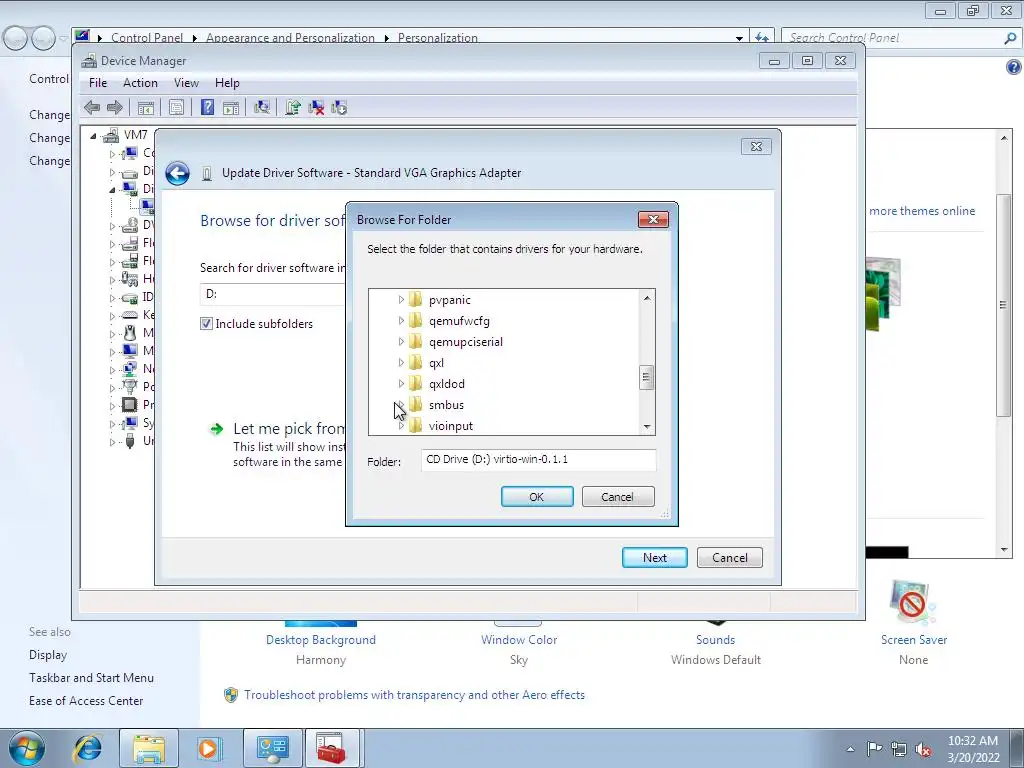Click Screen Saver icon in Personalization
This screenshot has height=768, width=1024.
(x=913, y=601)
